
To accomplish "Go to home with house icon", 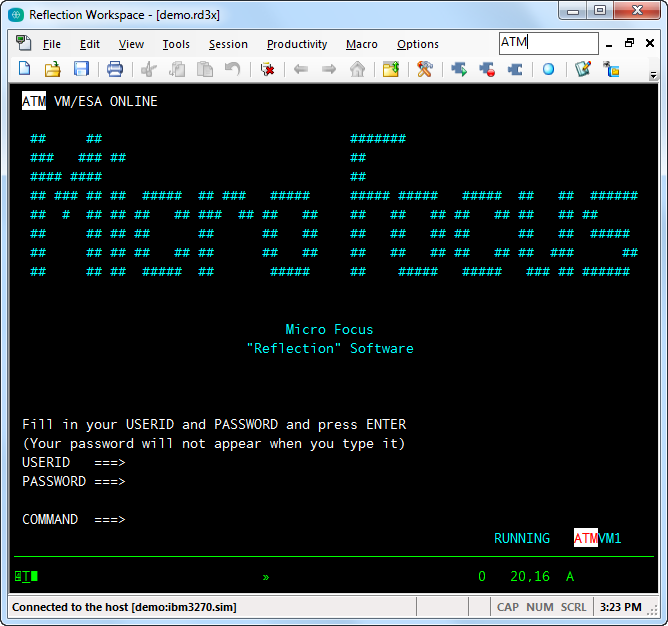I will pyautogui.click(x=357, y=69).
